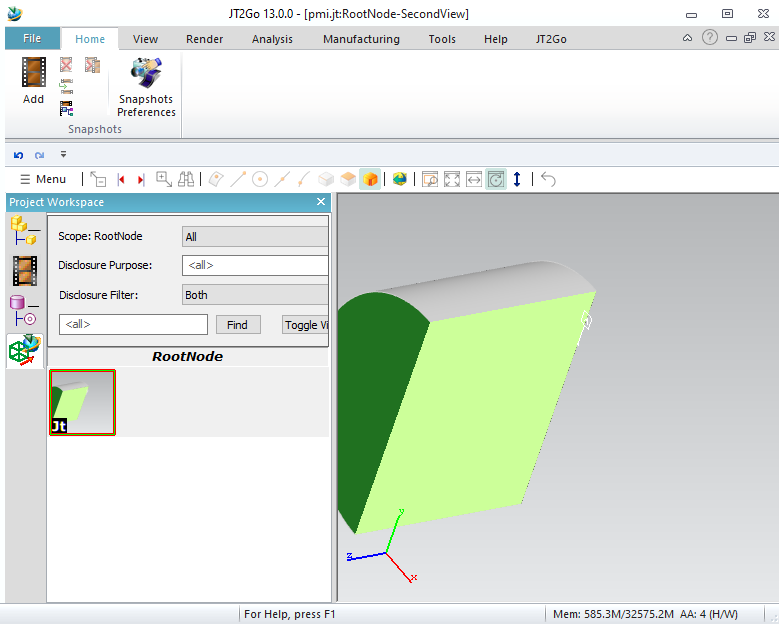Image resolution: width=779 pixels, height=624 pixels.
Task: Click the blue vertical double arrow icon
Action: coord(517,179)
